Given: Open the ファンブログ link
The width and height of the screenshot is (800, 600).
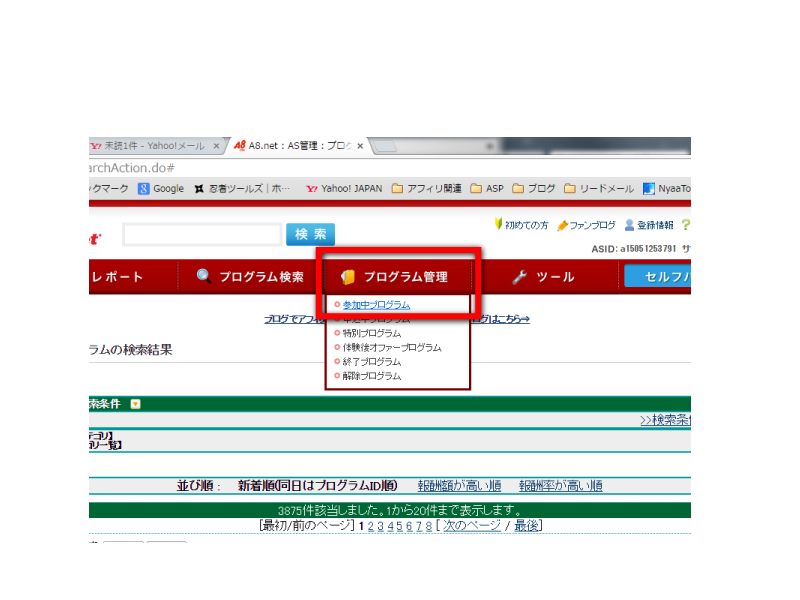Looking at the screenshot, I should pyautogui.click(x=586, y=225).
